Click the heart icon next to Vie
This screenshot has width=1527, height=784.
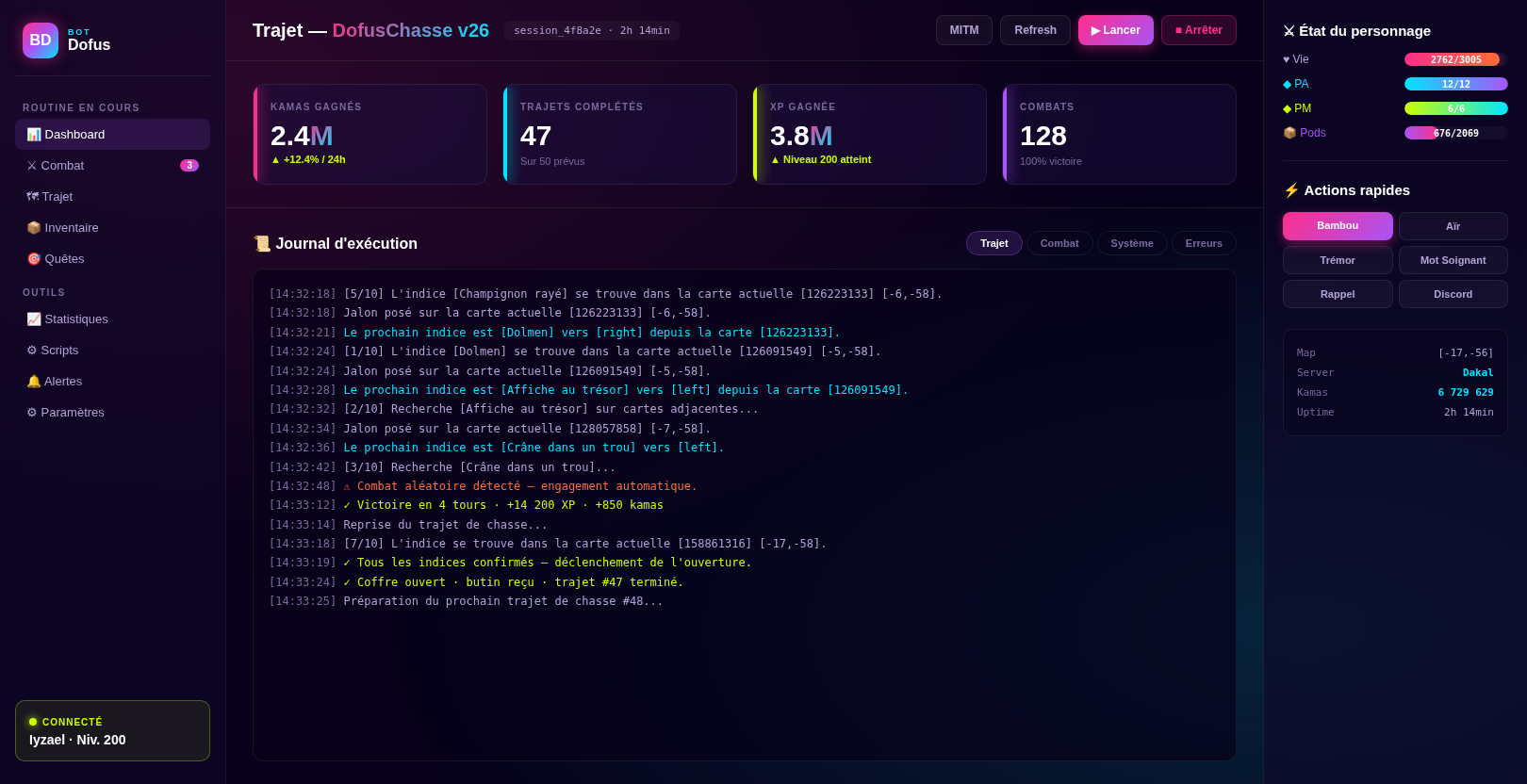(1287, 59)
